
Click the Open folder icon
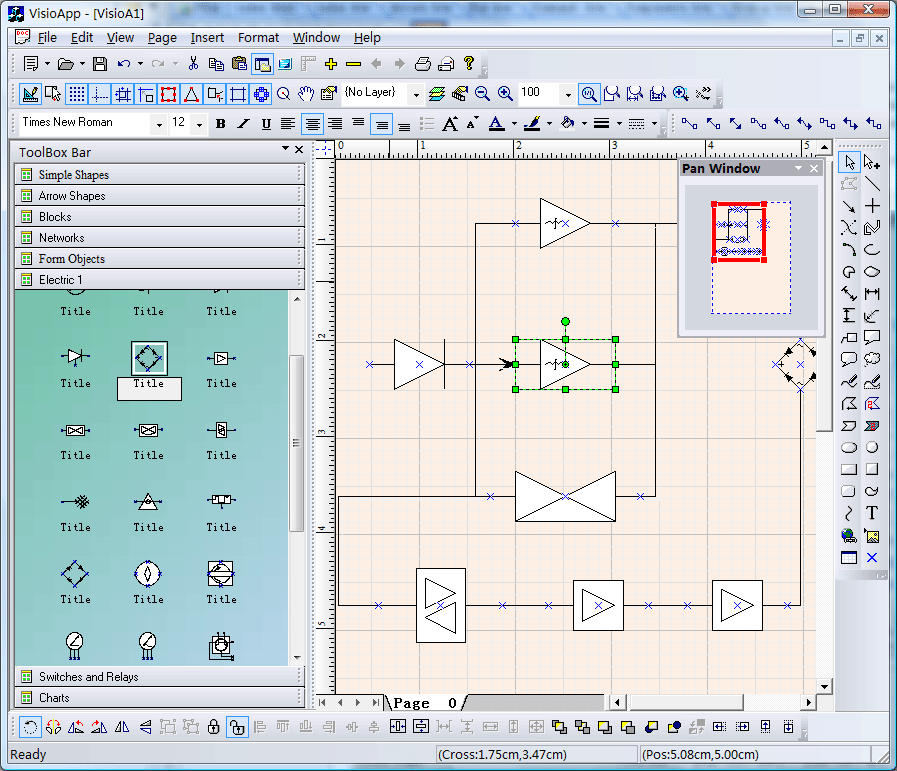tap(66, 63)
